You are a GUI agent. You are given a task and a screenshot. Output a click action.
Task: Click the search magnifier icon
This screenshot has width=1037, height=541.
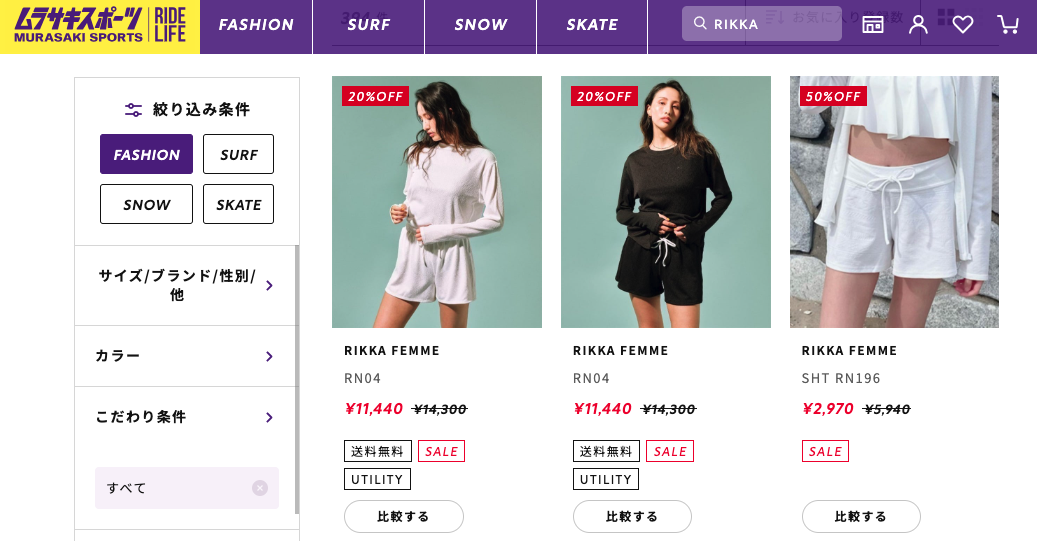pyautogui.click(x=700, y=23)
